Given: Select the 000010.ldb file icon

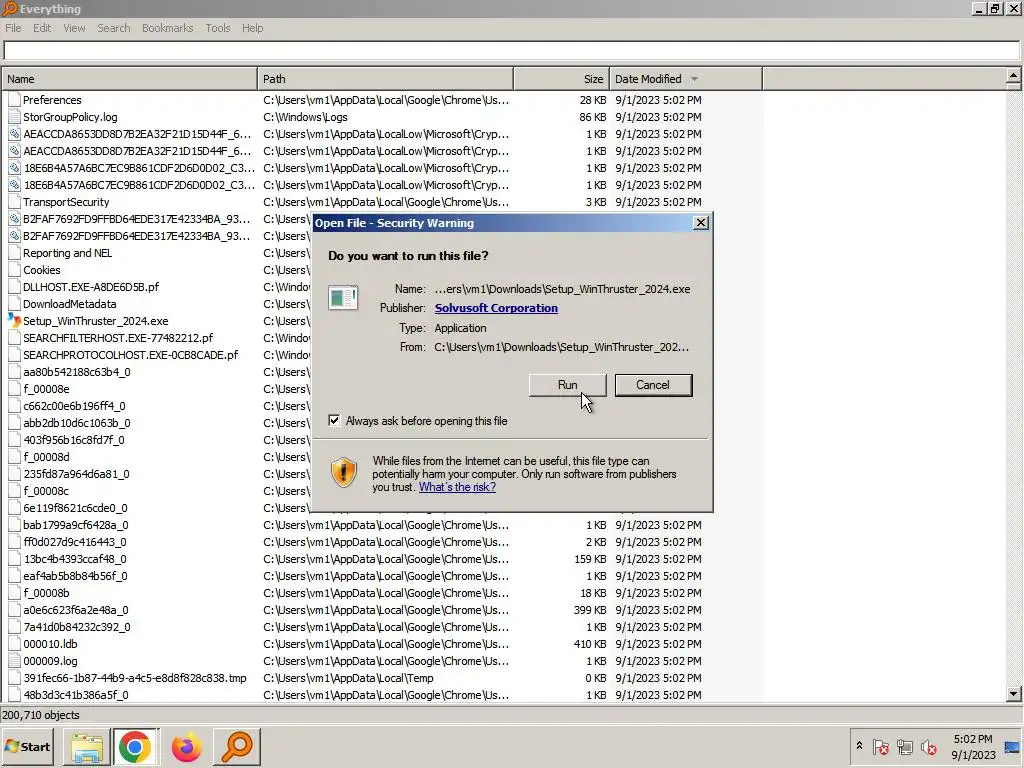Looking at the screenshot, I should pyautogui.click(x=14, y=644).
